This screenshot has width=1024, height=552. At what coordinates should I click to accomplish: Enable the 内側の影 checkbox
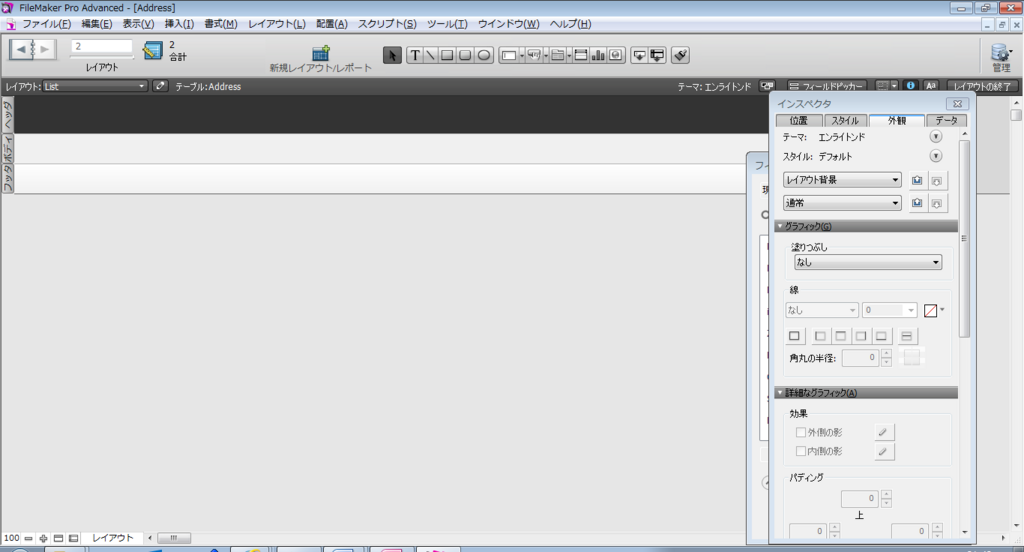coord(801,451)
